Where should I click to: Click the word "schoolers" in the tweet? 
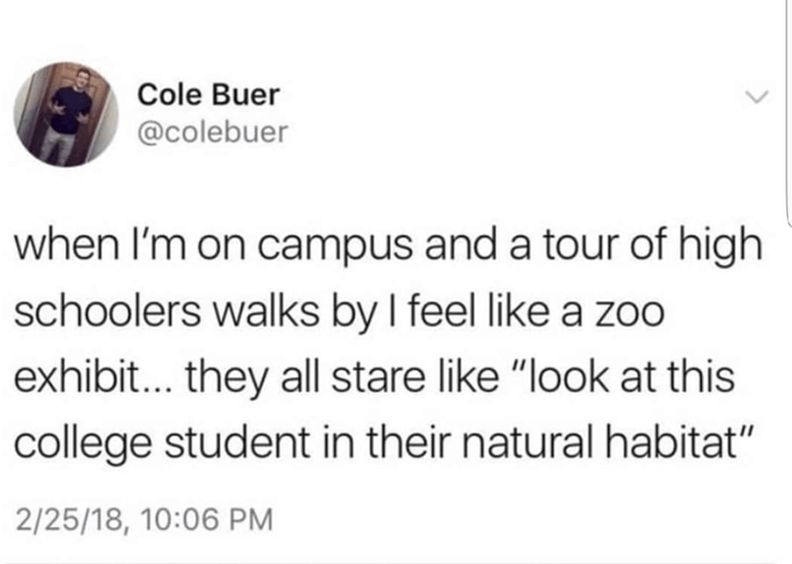click(107, 312)
